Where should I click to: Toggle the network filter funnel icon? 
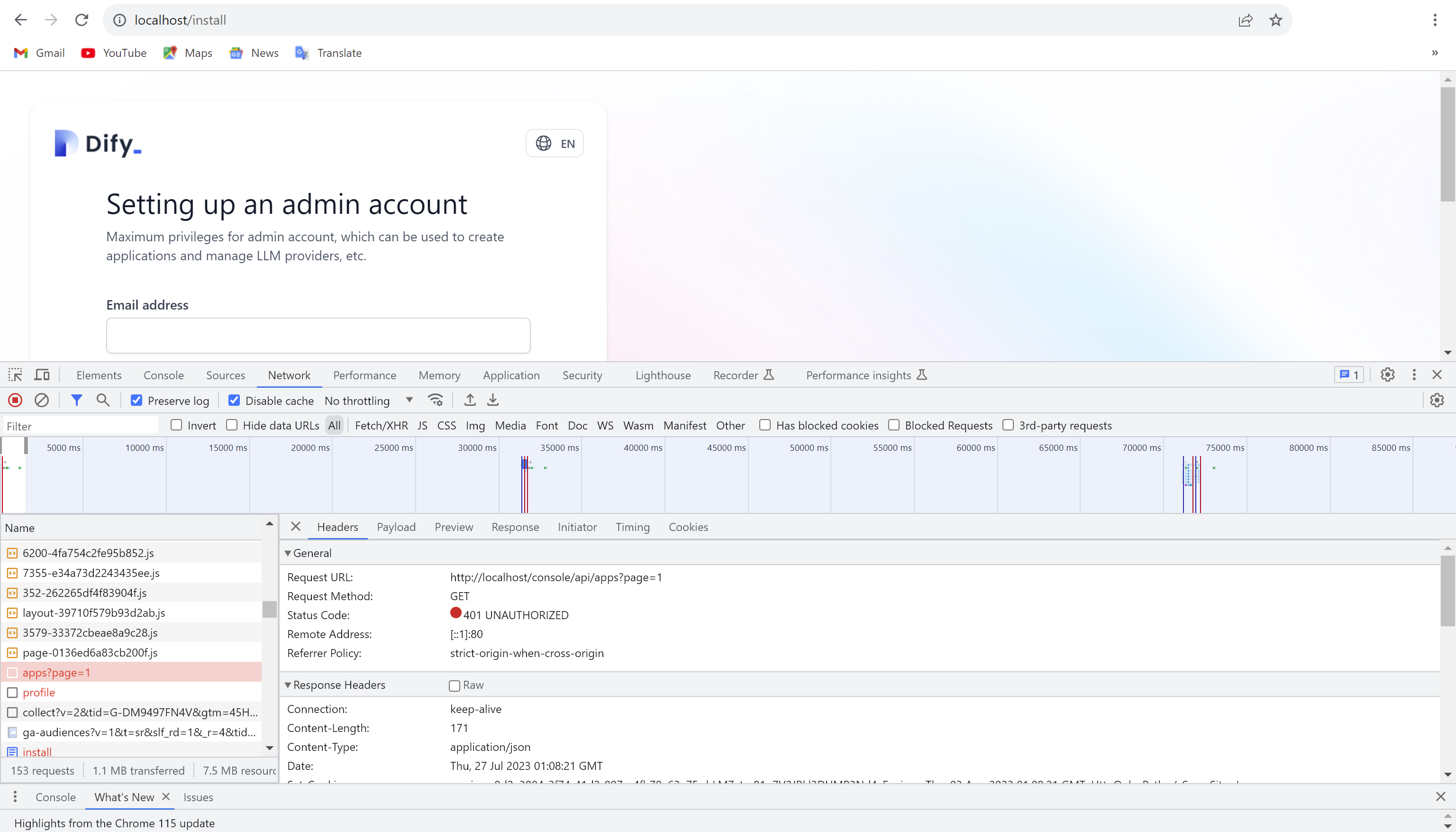tap(76, 400)
